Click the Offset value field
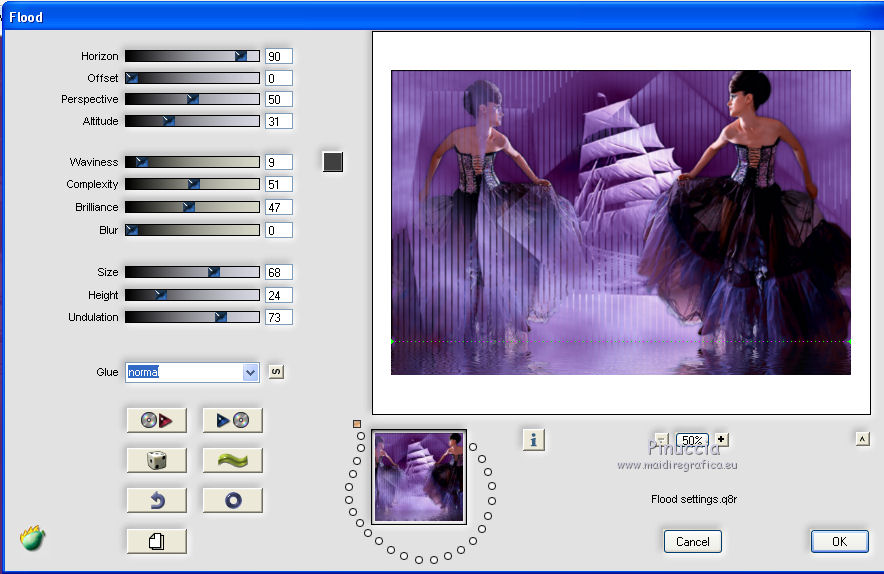Image resolution: width=884 pixels, height=574 pixels. click(x=279, y=78)
